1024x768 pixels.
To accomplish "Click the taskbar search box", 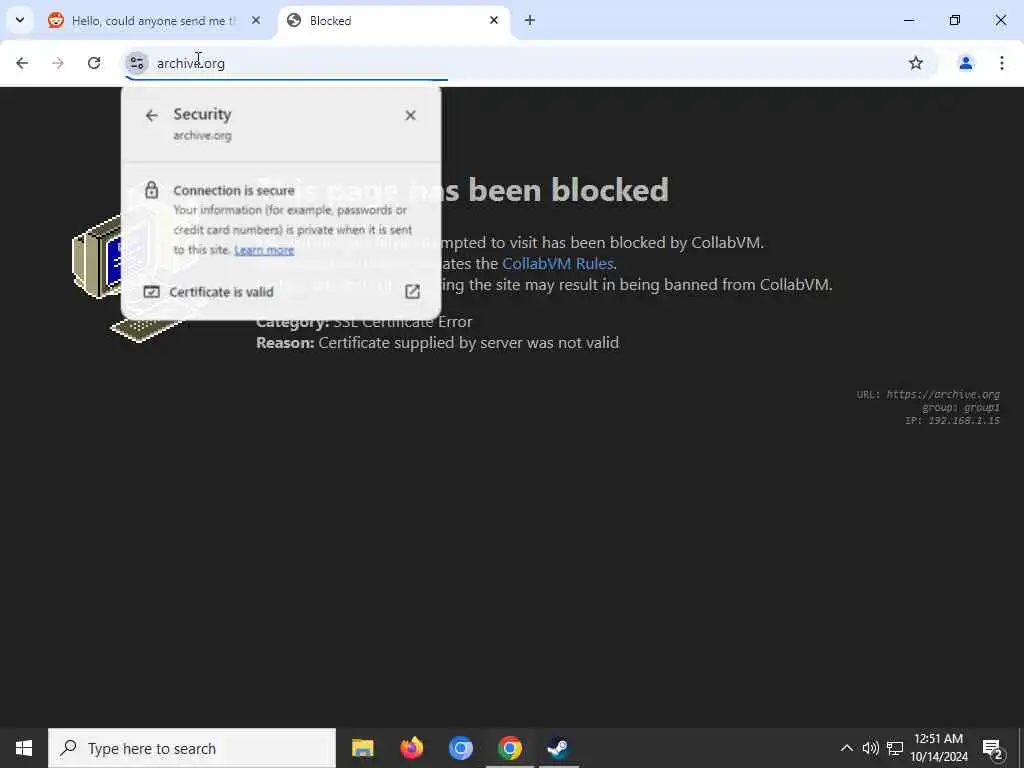I will [192, 748].
